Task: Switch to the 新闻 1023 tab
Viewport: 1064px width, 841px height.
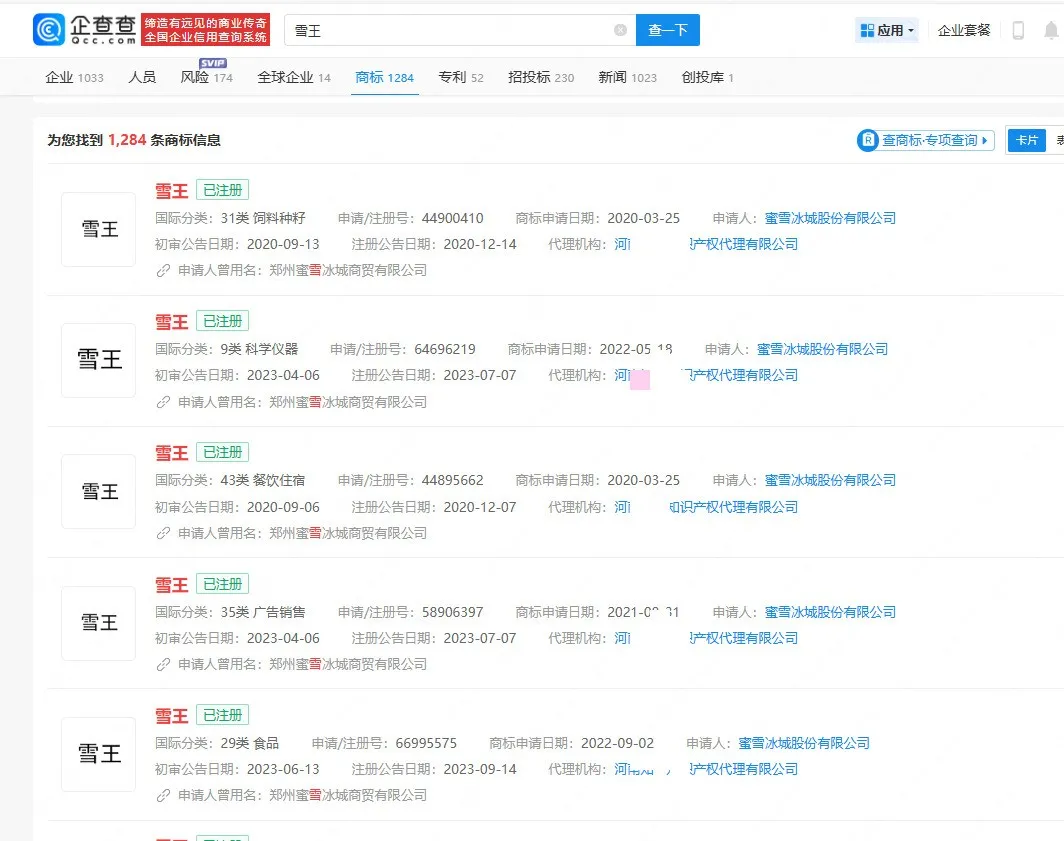Action: [628, 77]
